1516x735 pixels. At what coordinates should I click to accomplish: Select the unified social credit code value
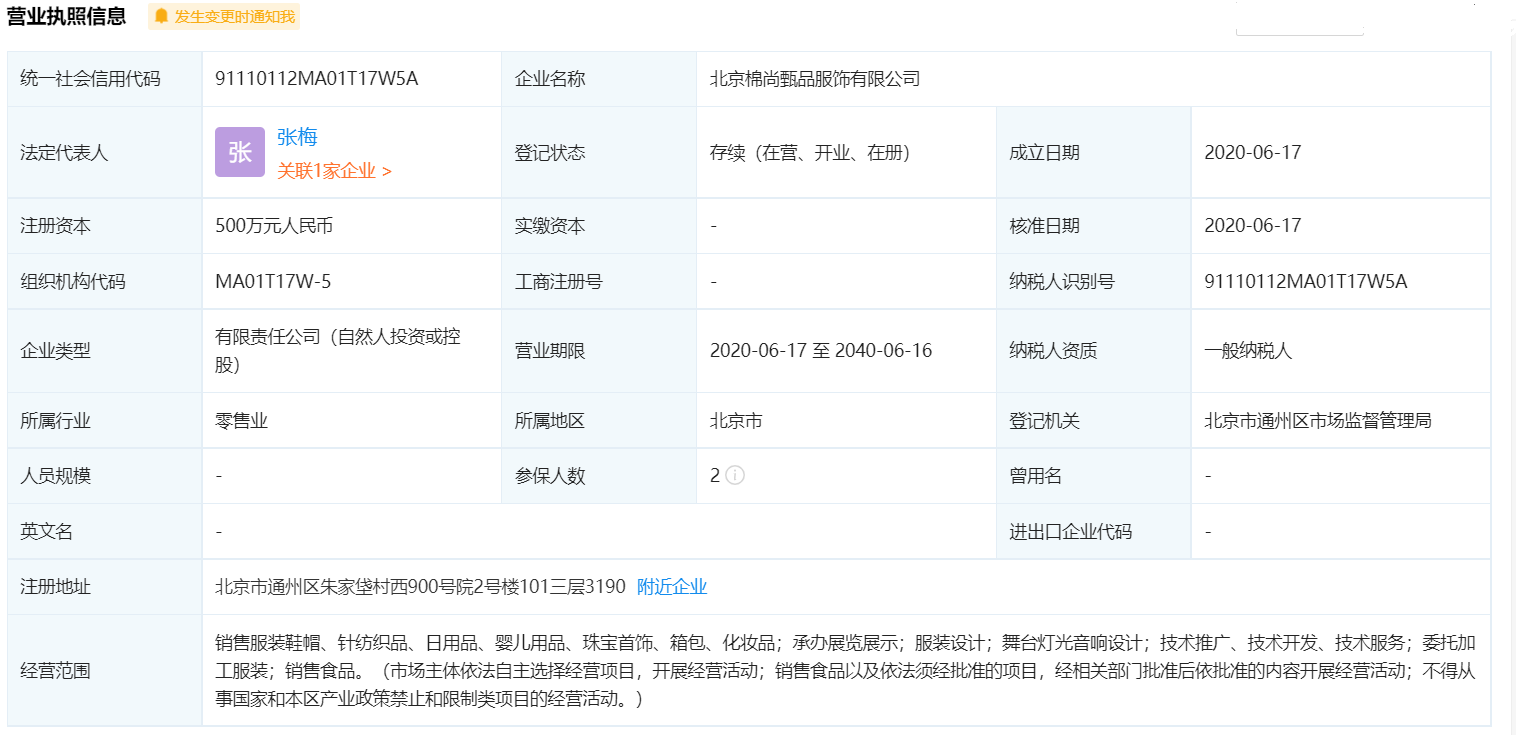point(316,79)
